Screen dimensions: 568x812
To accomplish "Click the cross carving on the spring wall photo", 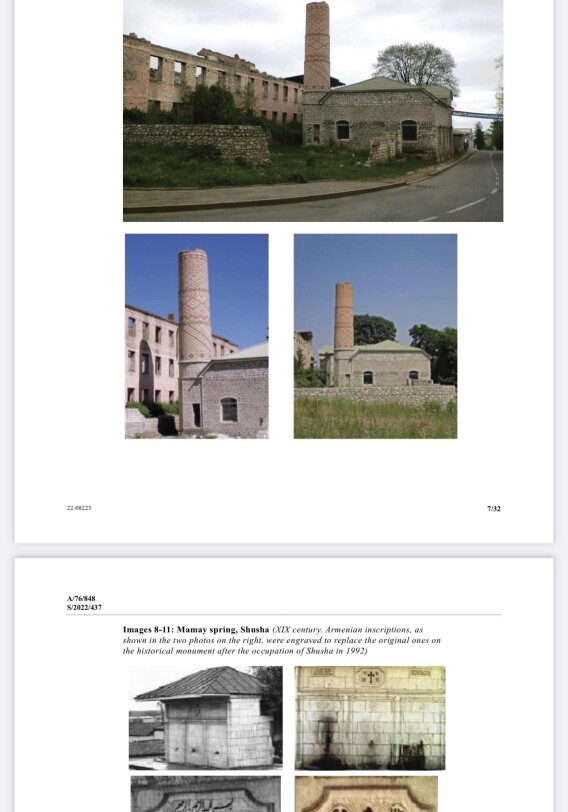I will coord(370,677).
